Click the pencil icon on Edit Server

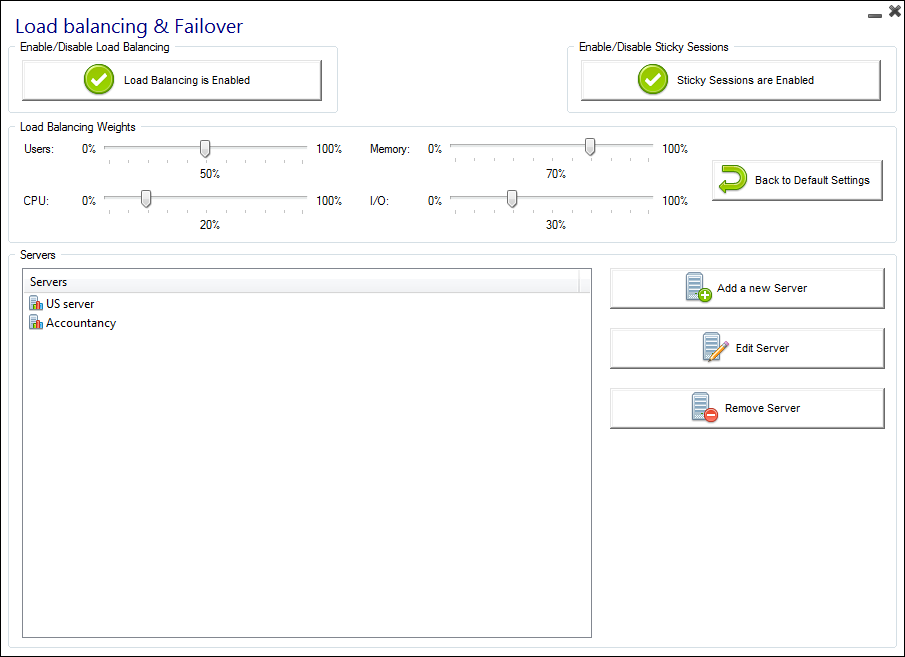coord(713,347)
